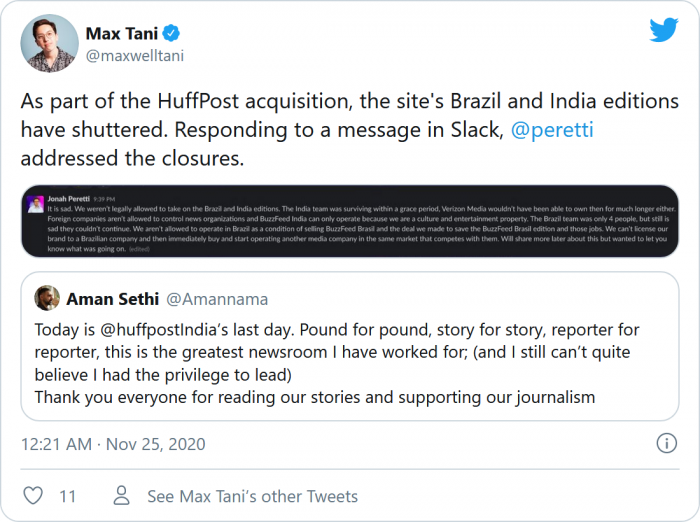Image resolution: width=700 pixels, height=522 pixels.
Task: Click the main tweet text about HuffPost acquisition
Action: point(349,130)
